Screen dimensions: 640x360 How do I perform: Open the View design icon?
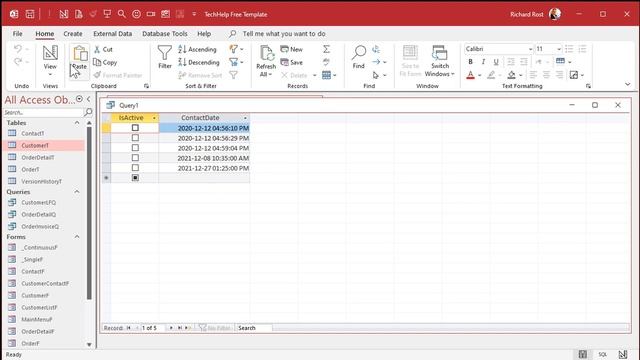point(50,53)
